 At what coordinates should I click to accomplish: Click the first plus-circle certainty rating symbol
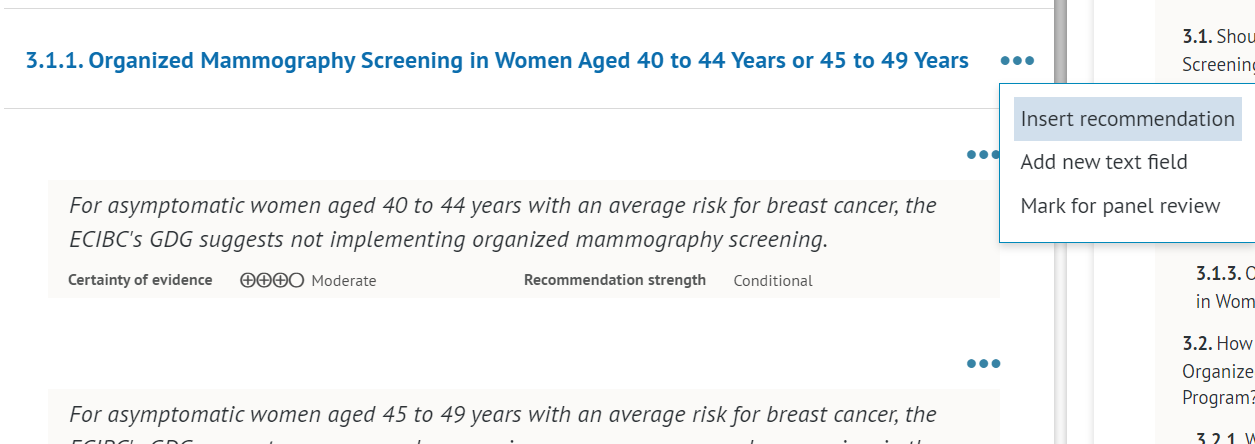point(248,280)
